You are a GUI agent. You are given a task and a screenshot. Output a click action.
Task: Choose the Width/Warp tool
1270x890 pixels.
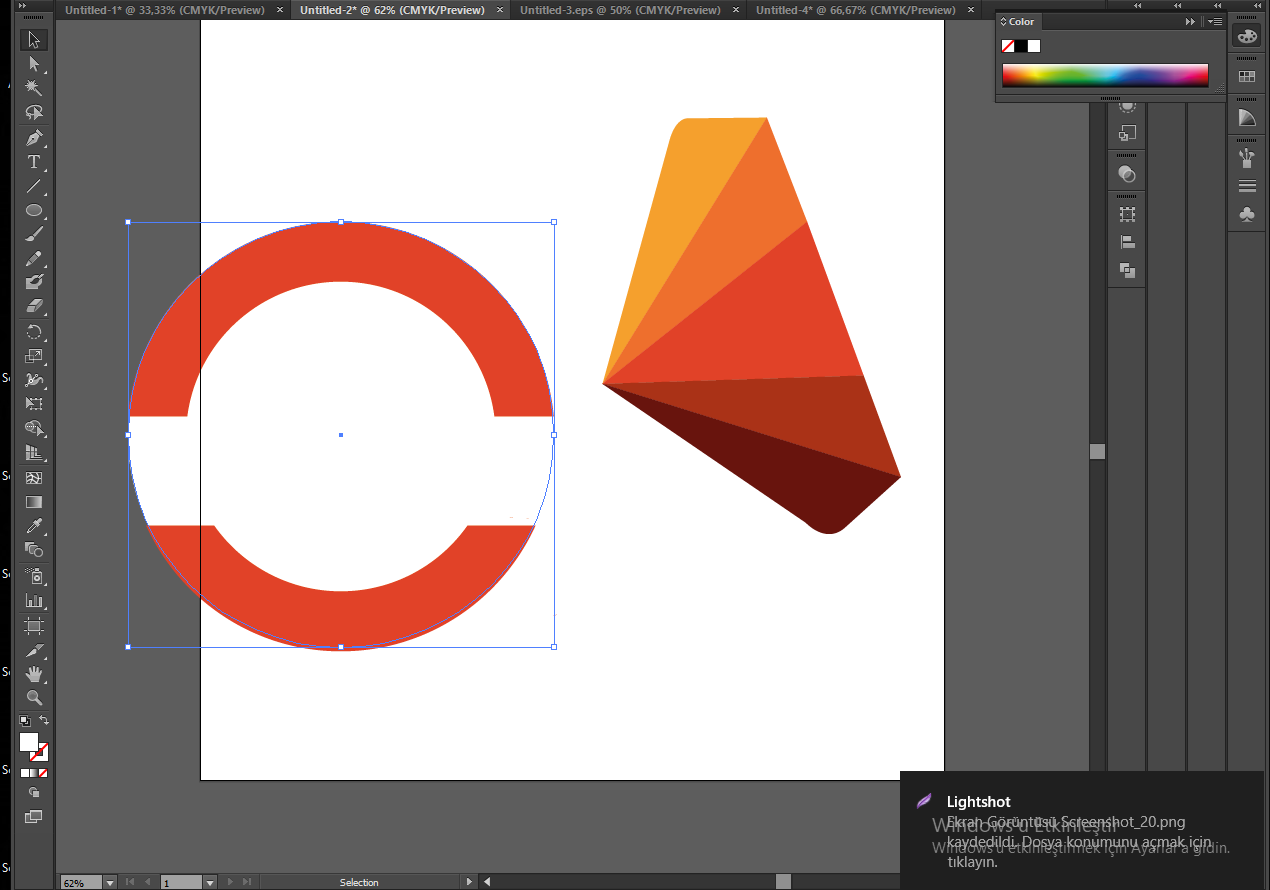point(34,380)
